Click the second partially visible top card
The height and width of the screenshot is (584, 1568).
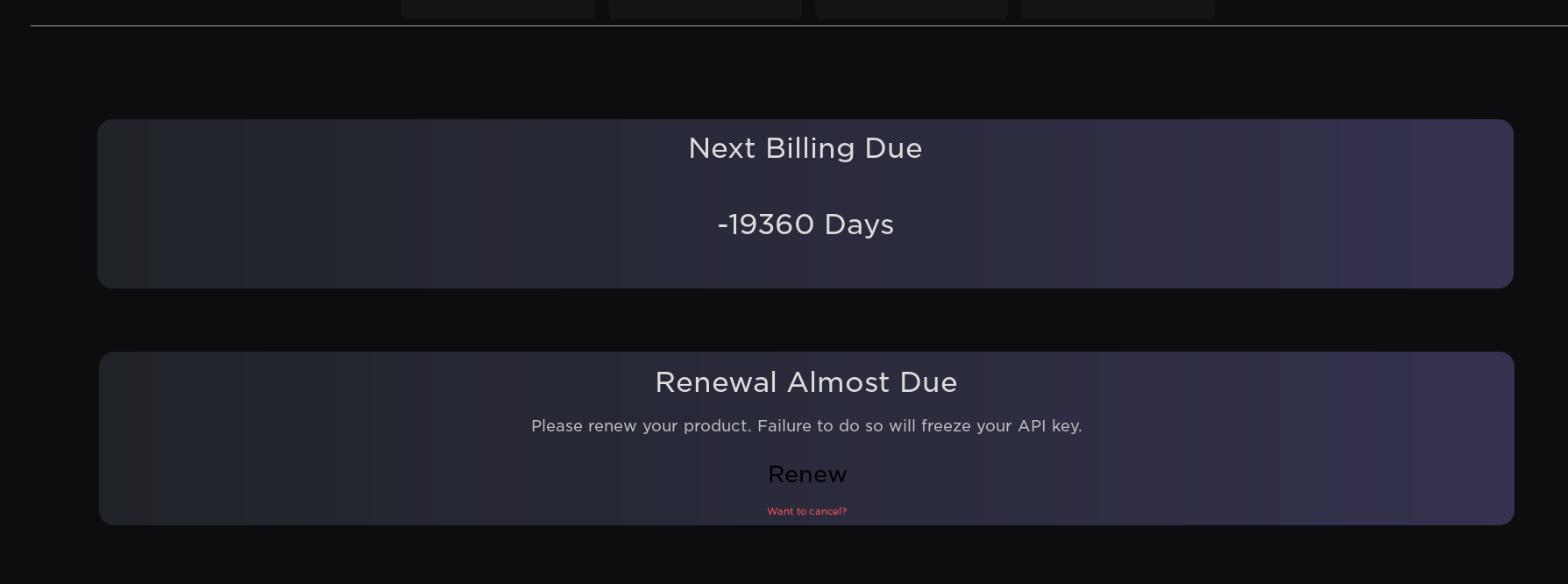point(705,9)
